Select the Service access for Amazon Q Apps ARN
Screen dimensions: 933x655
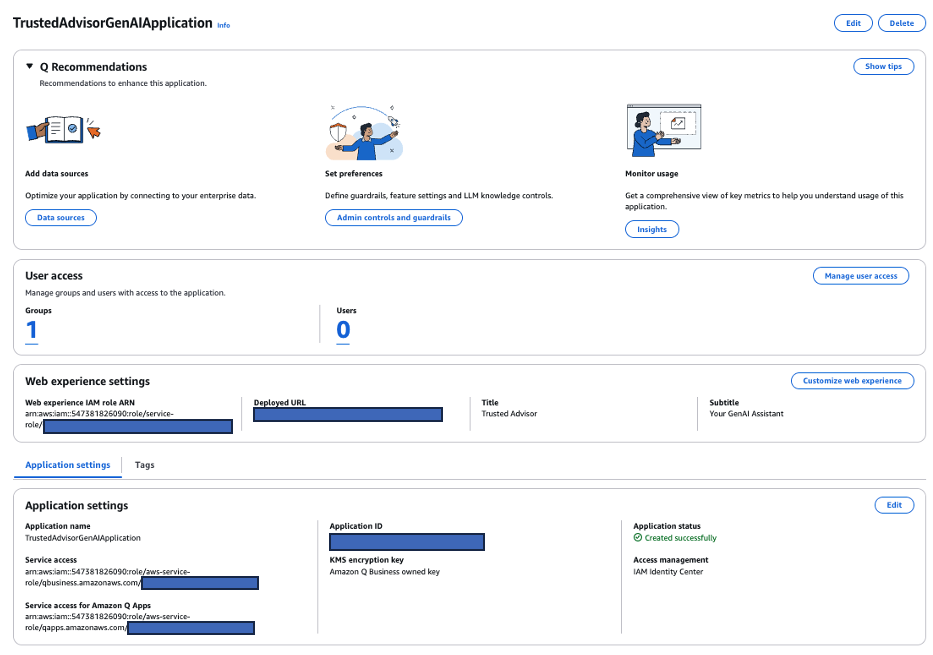click(x=140, y=622)
